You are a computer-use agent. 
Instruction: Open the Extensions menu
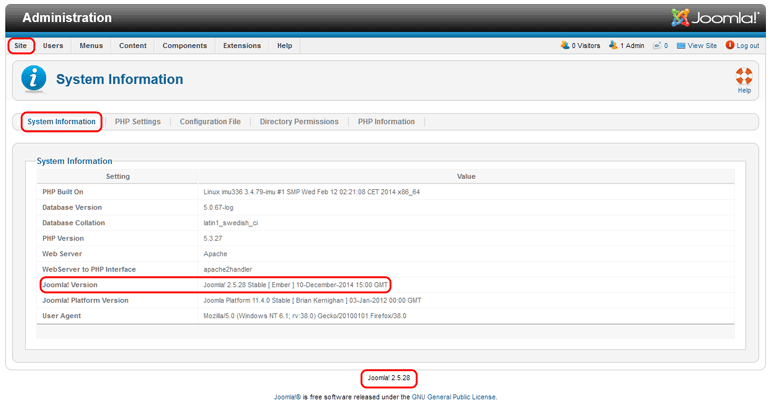click(242, 46)
